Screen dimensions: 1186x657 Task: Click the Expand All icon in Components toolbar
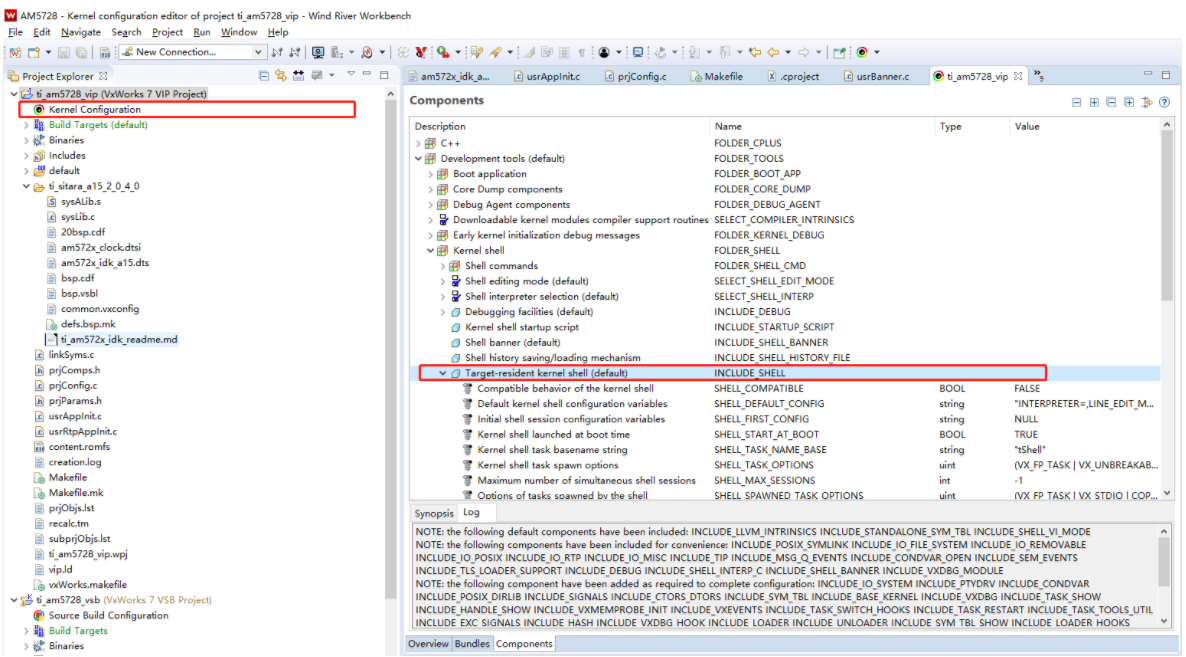click(x=1129, y=102)
